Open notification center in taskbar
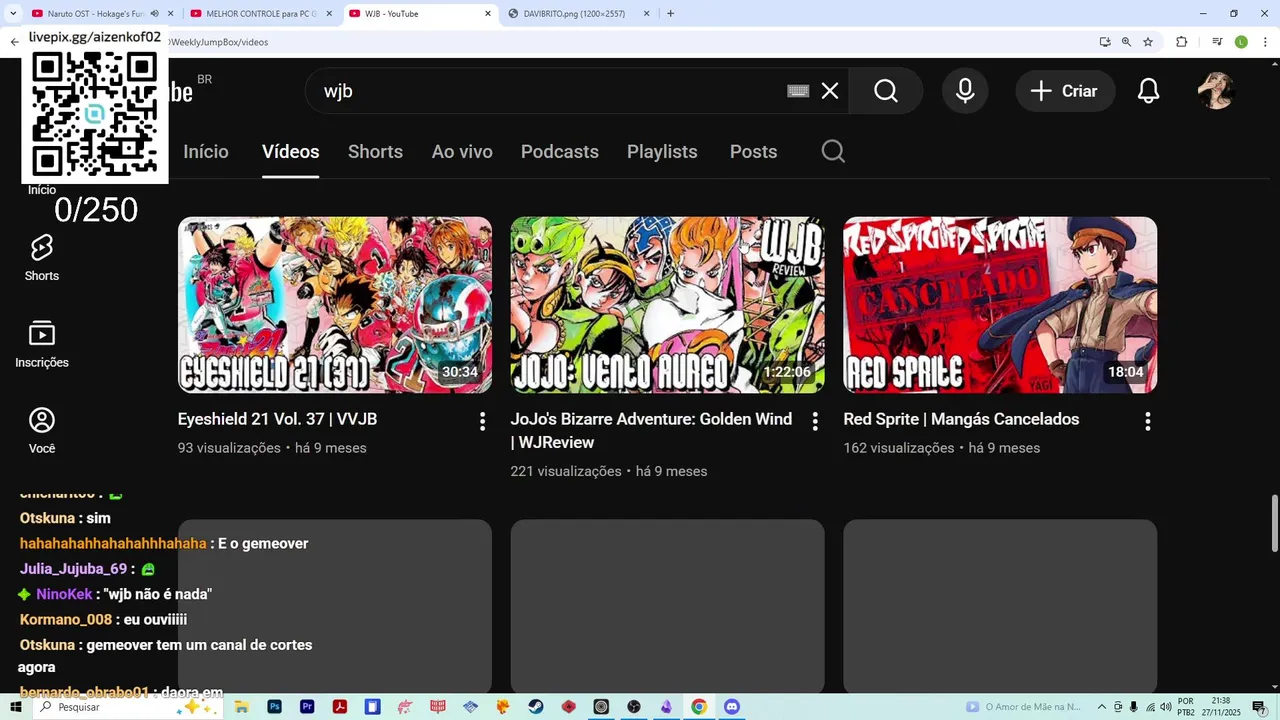This screenshot has width=1280, height=720. pyautogui.click(x=1259, y=707)
